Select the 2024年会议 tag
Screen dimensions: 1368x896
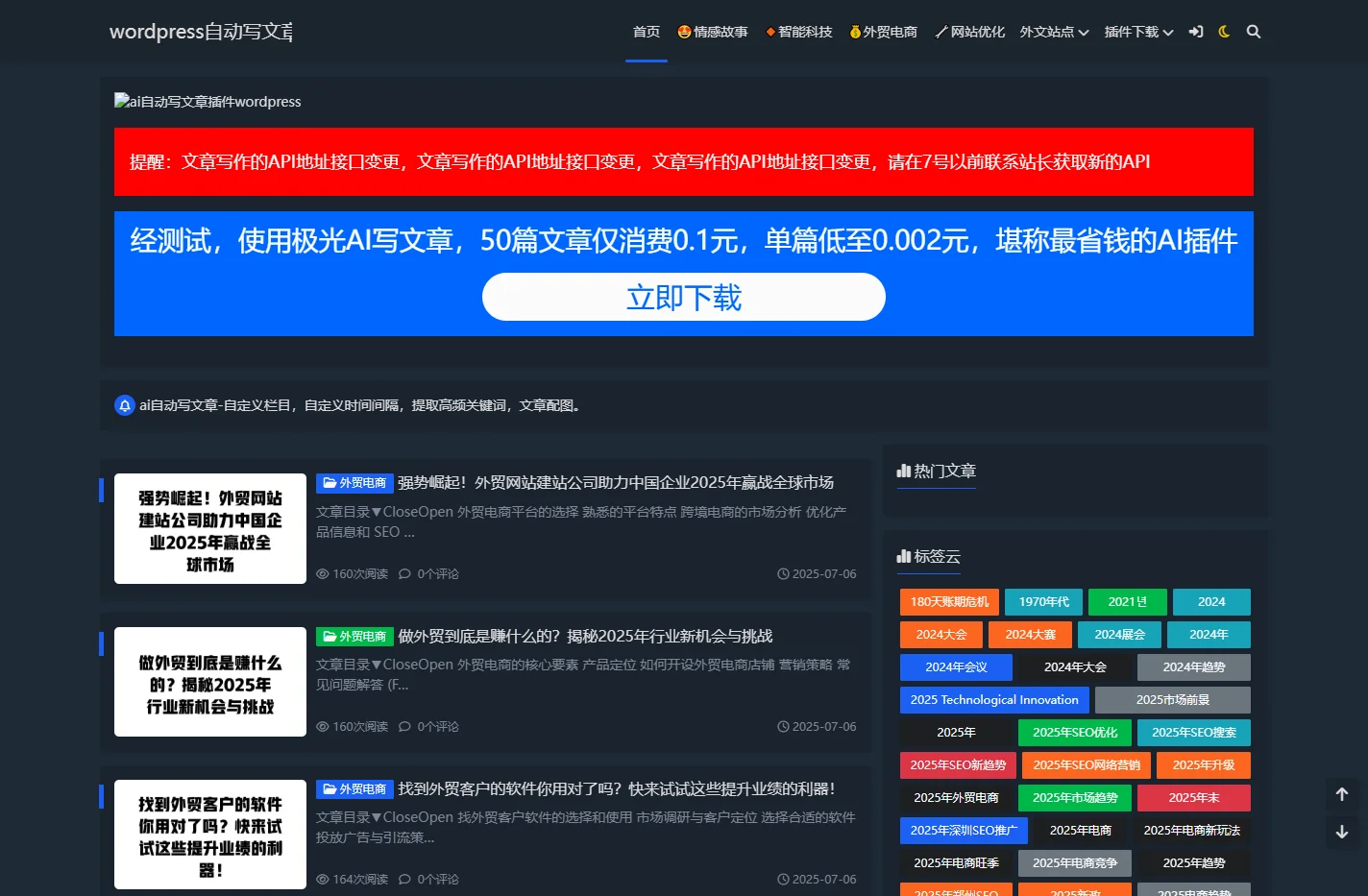[x=957, y=667]
